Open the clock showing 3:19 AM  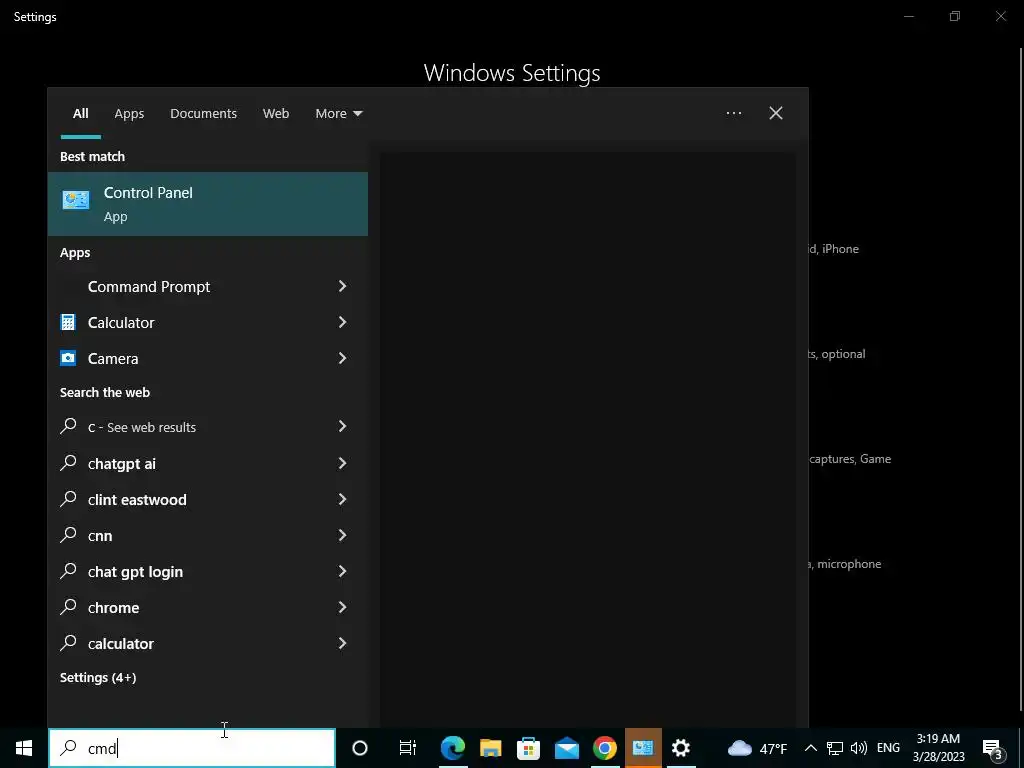(938, 748)
